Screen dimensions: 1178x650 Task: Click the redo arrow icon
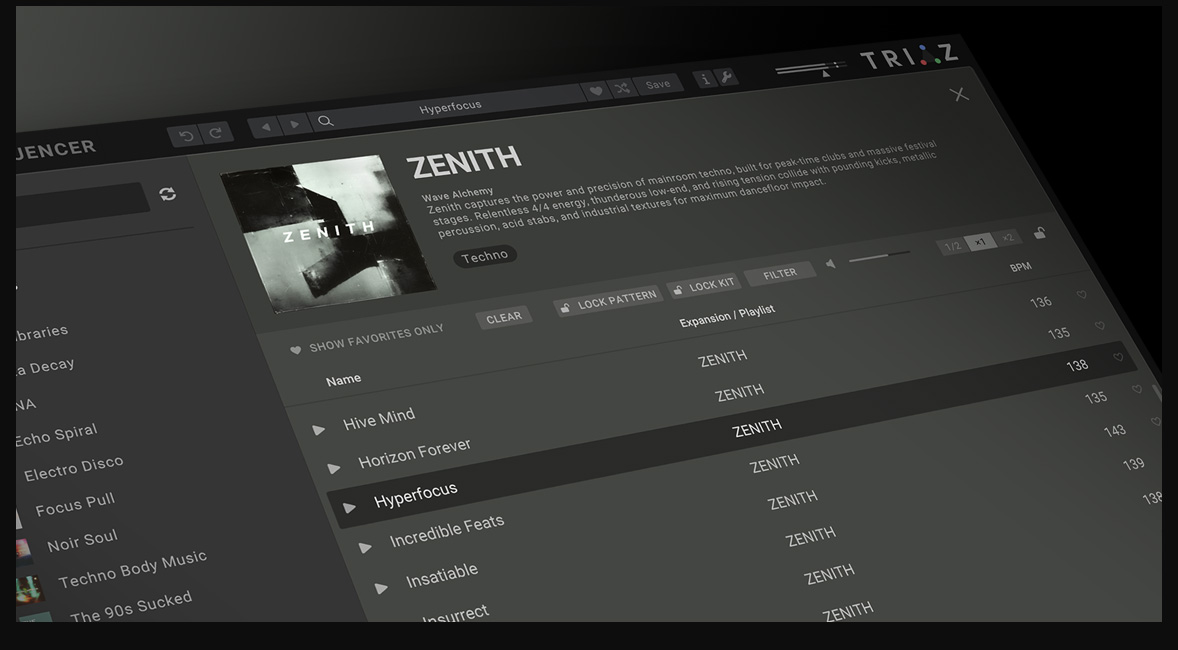[x=215, y=132]
